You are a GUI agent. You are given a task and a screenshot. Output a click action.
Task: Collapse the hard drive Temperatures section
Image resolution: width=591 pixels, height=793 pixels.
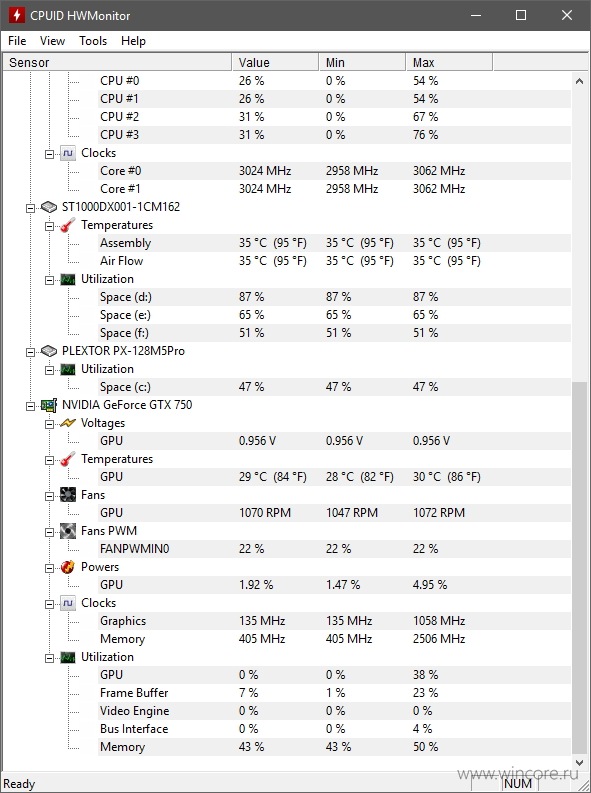[50, 226]
